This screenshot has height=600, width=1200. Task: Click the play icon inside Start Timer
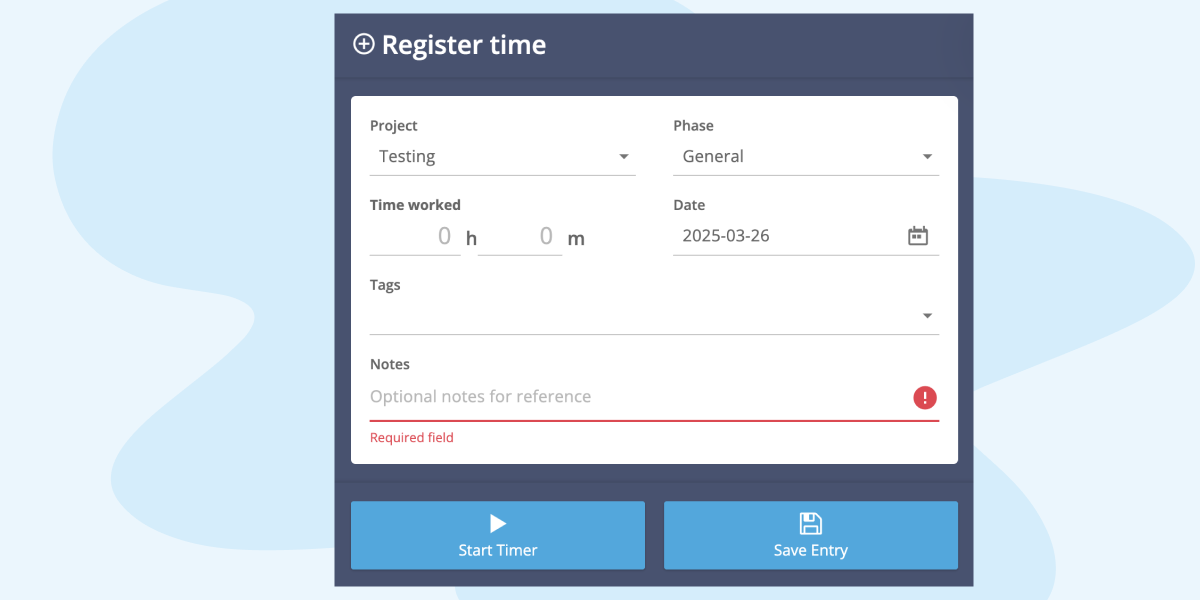click(497, 522)
